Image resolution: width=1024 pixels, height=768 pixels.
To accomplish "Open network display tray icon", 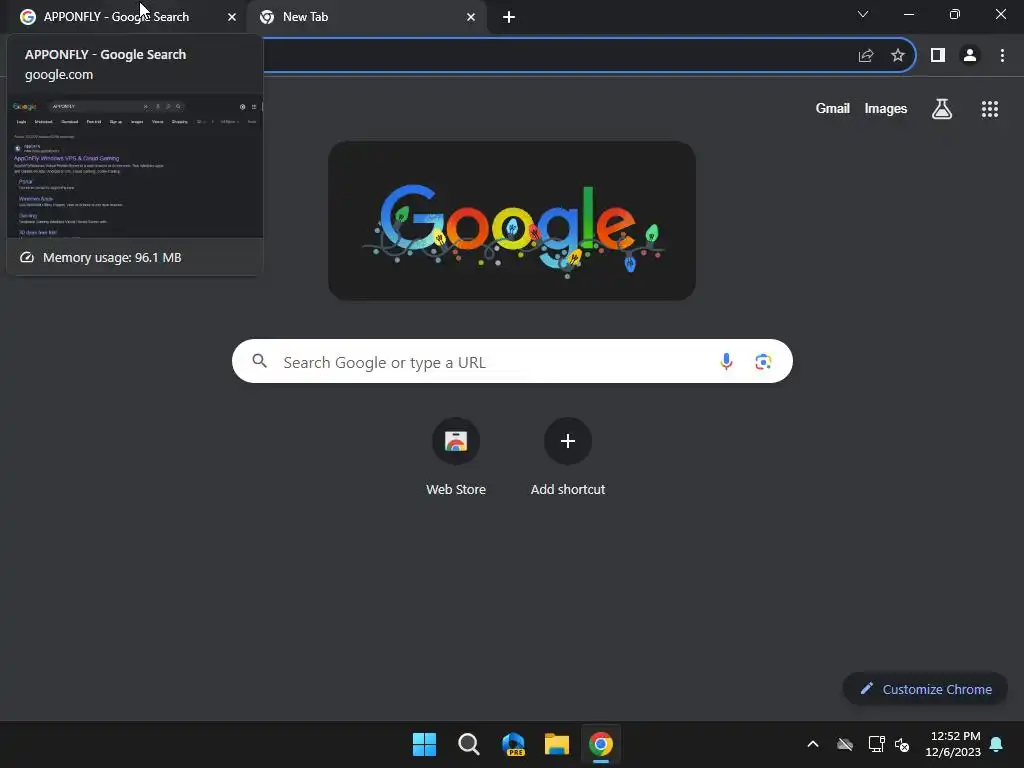I will click(876, 744).
